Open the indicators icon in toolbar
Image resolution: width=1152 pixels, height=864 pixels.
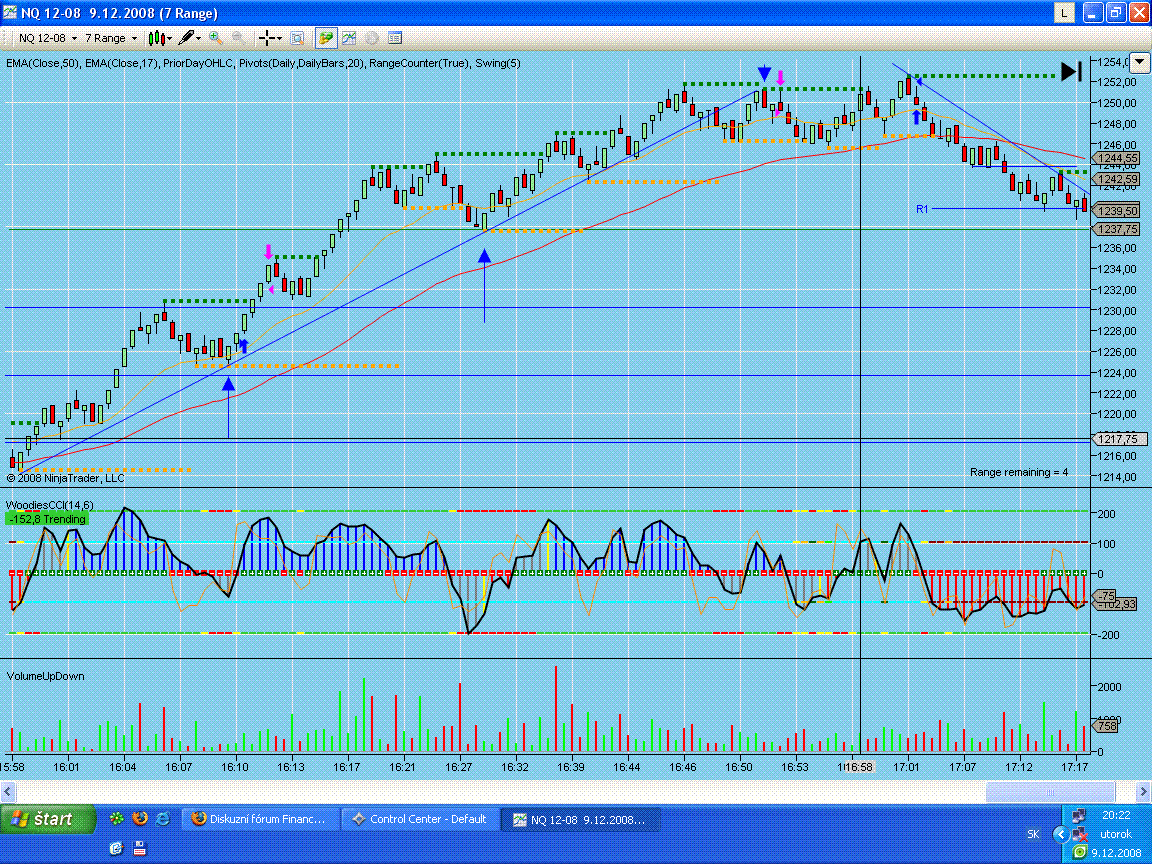coord(349,38)
